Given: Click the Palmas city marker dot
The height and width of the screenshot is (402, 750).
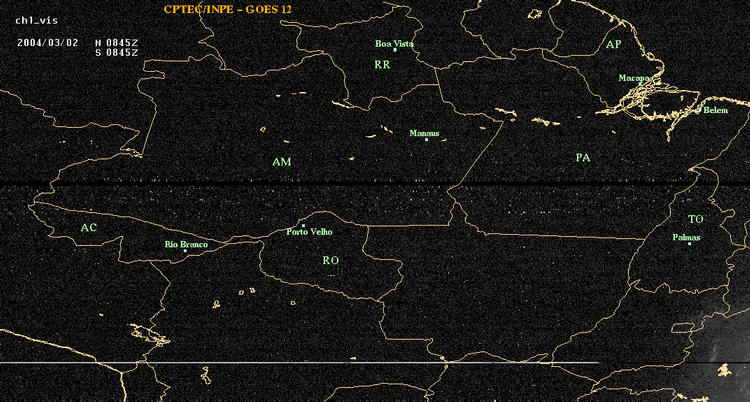Looking at the screenshot, I should [x=689, y=244].
